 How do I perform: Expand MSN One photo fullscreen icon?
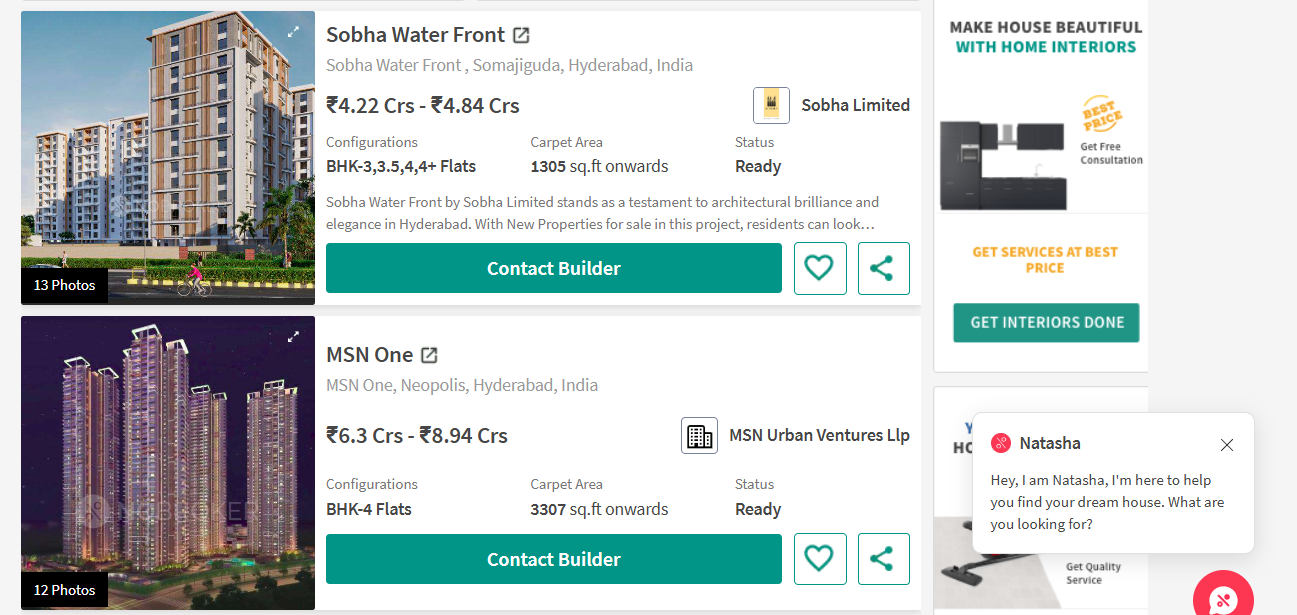pos(294,337)
